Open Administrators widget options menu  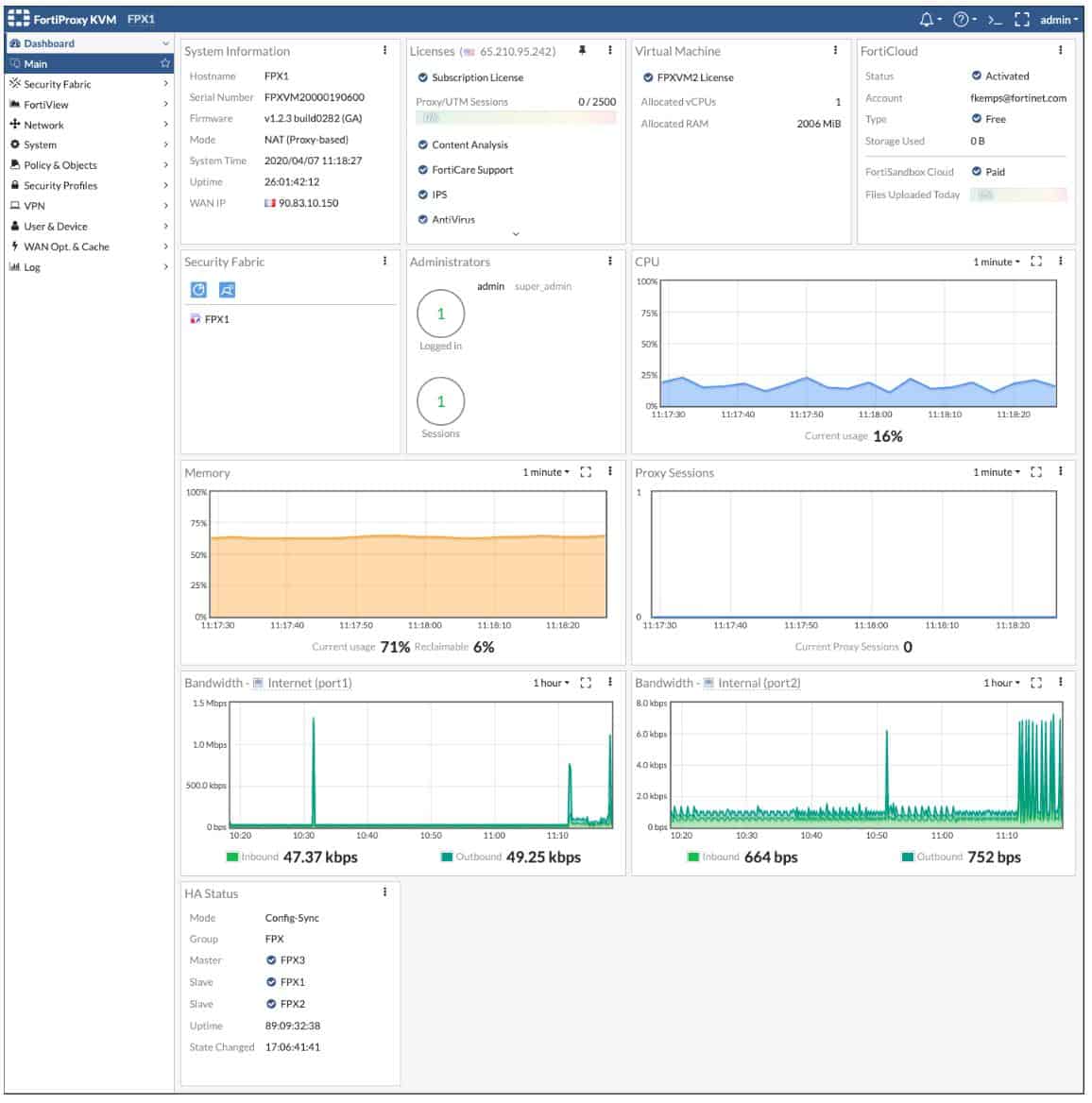(610, 261)
